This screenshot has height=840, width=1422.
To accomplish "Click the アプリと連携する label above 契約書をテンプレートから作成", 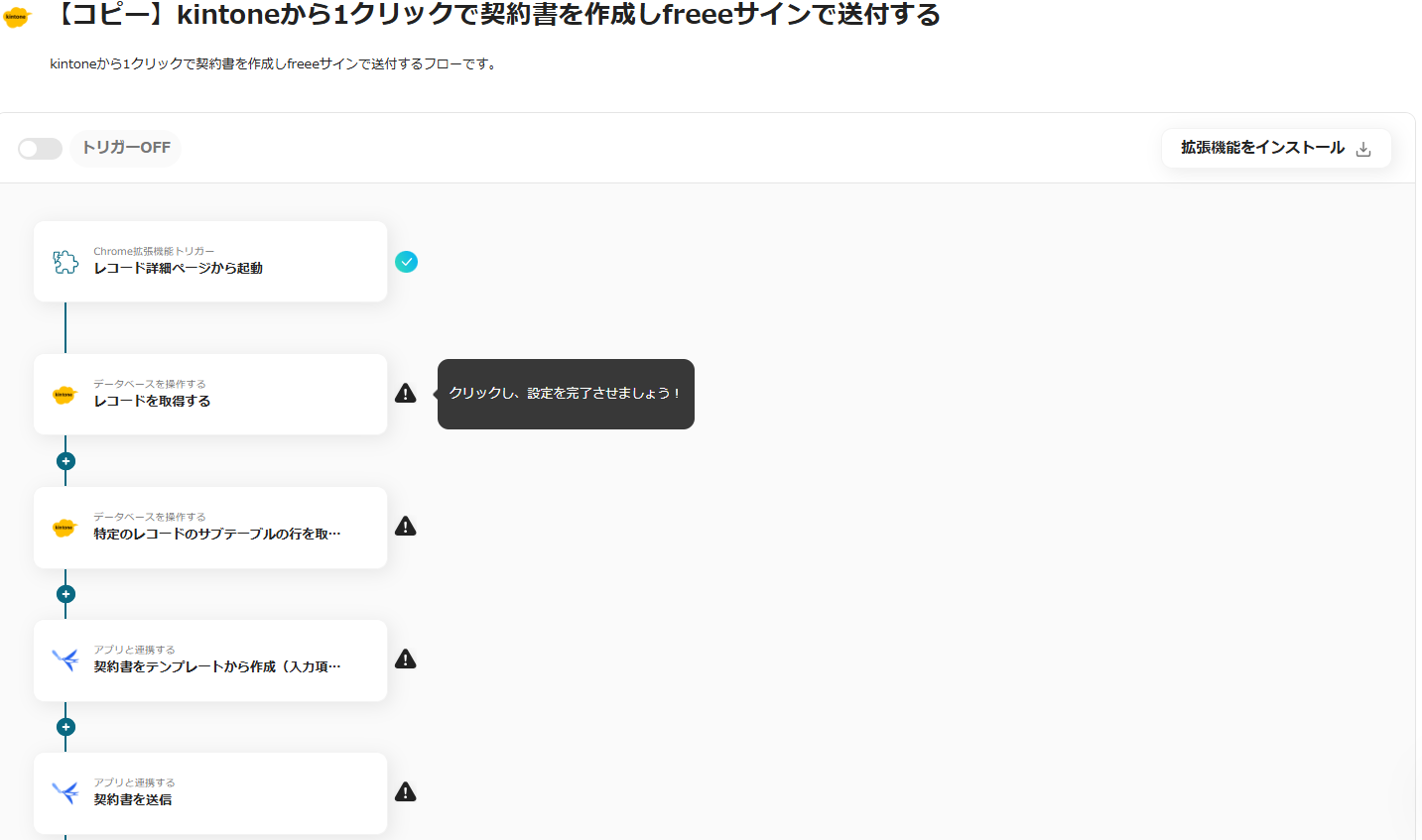I will (134, 650).
